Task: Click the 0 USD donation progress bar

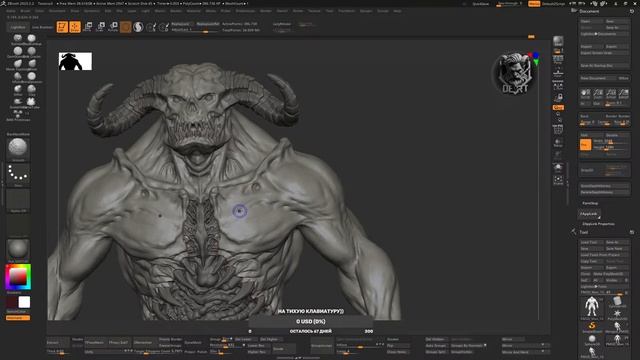Action: (x=311, y=322)
